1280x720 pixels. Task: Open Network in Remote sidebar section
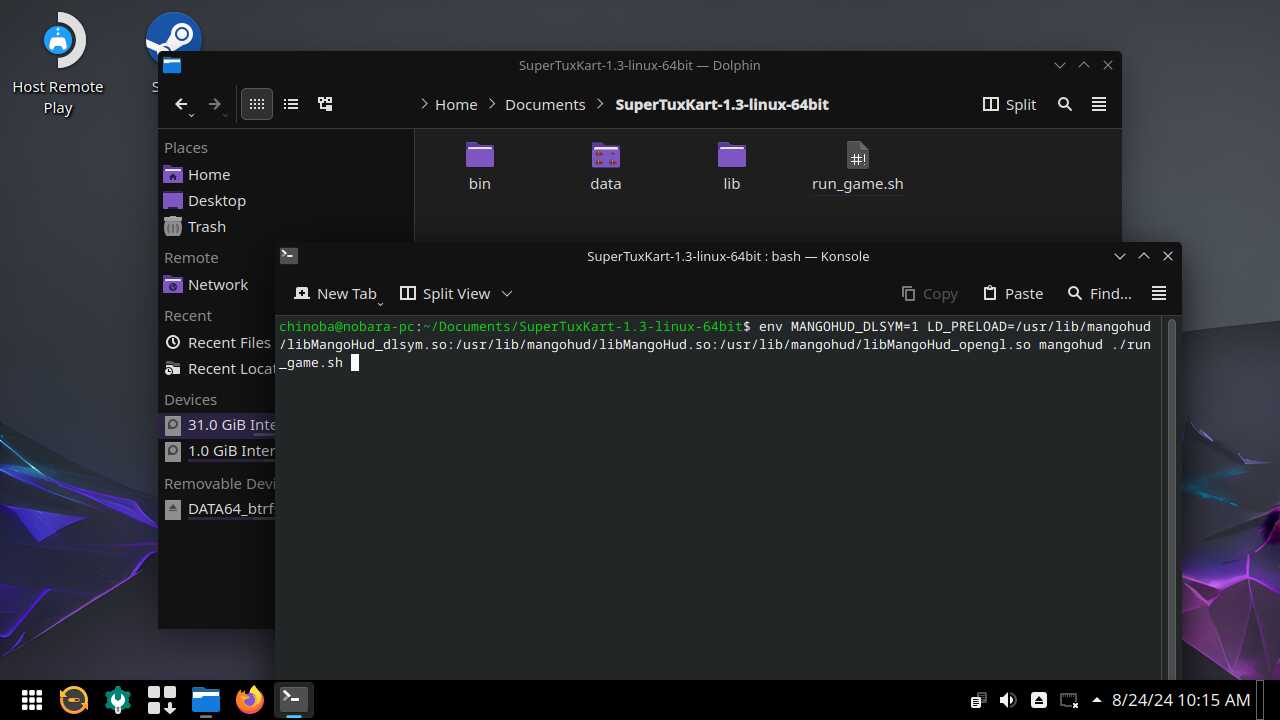(218, 284)
